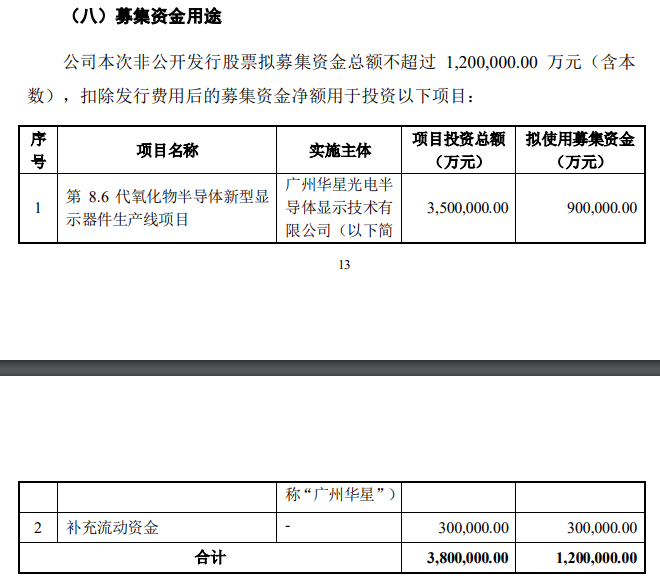Click the 拟使用募集资金（万元） header
The height and width of the screenshot is (583, 660).
tap(580, 150)
